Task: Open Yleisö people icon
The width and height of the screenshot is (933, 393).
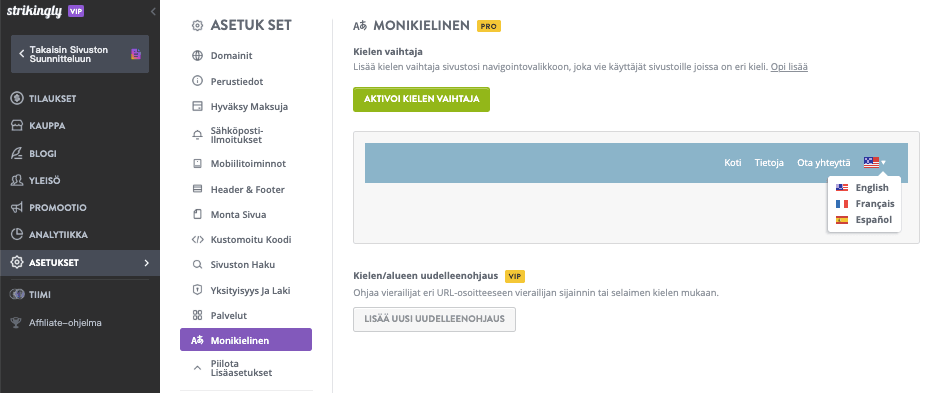Action: click(17, 180)
